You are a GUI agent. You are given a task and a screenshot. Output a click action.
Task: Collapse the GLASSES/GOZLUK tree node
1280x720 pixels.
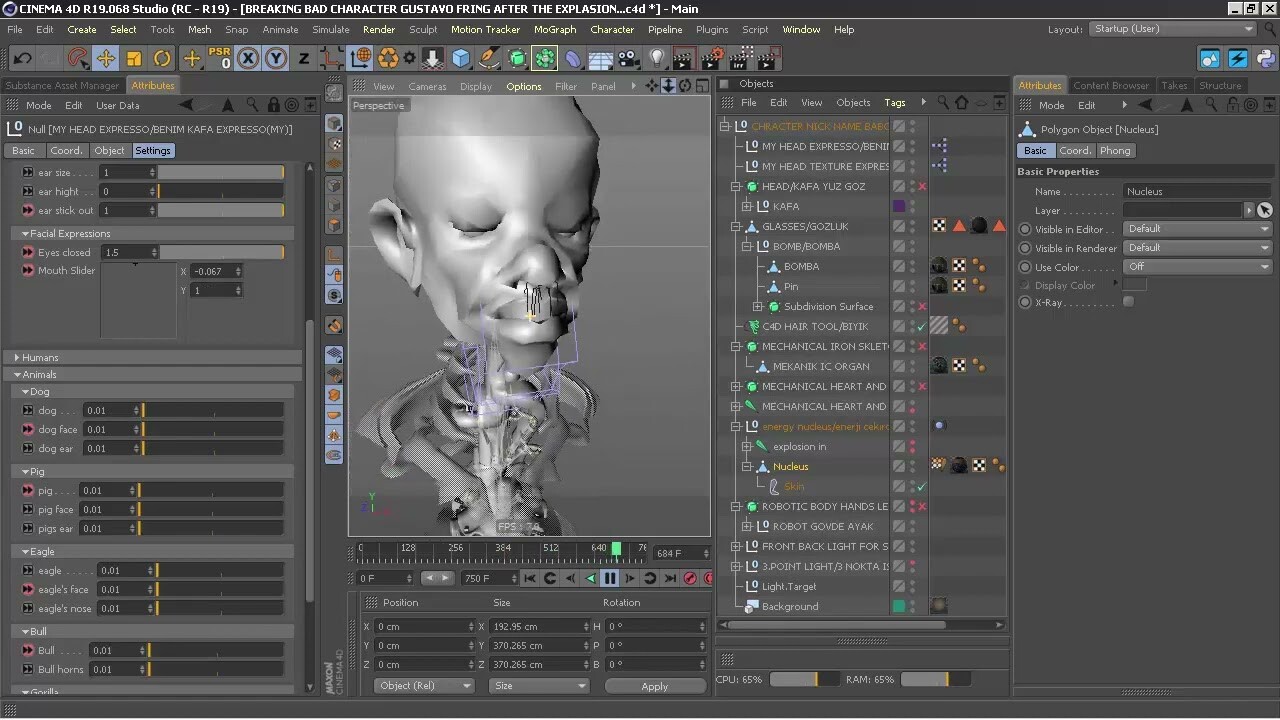click(x=736, y=227)
